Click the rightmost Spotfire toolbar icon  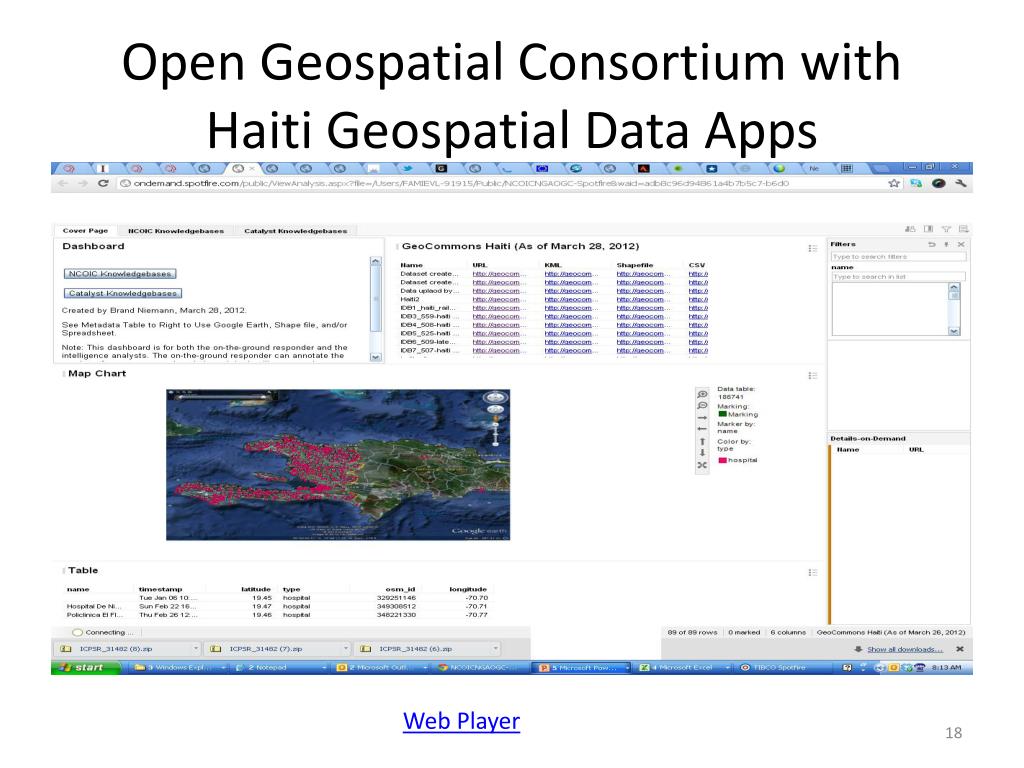pos(963,229)
